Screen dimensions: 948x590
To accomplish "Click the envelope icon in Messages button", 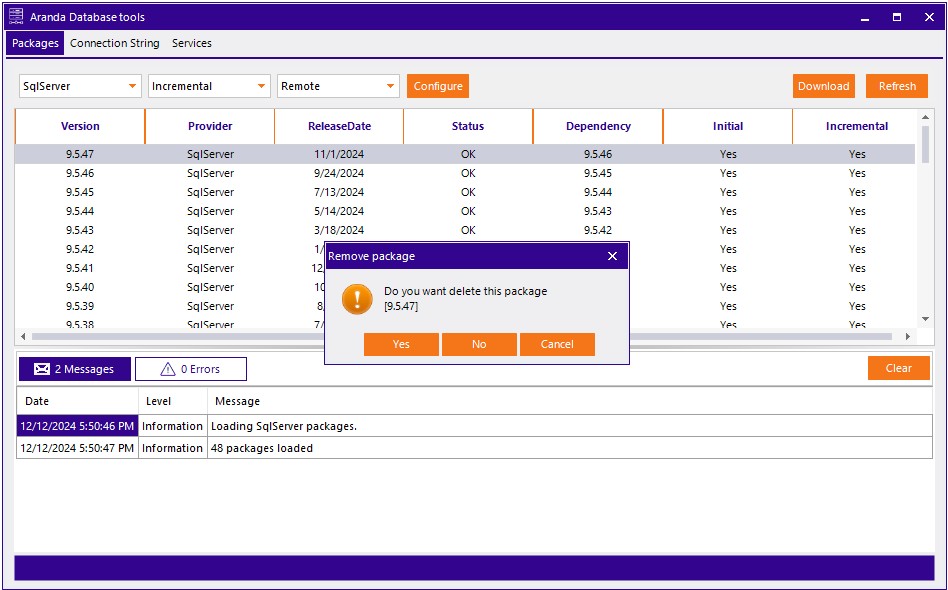I will (42, 369).
